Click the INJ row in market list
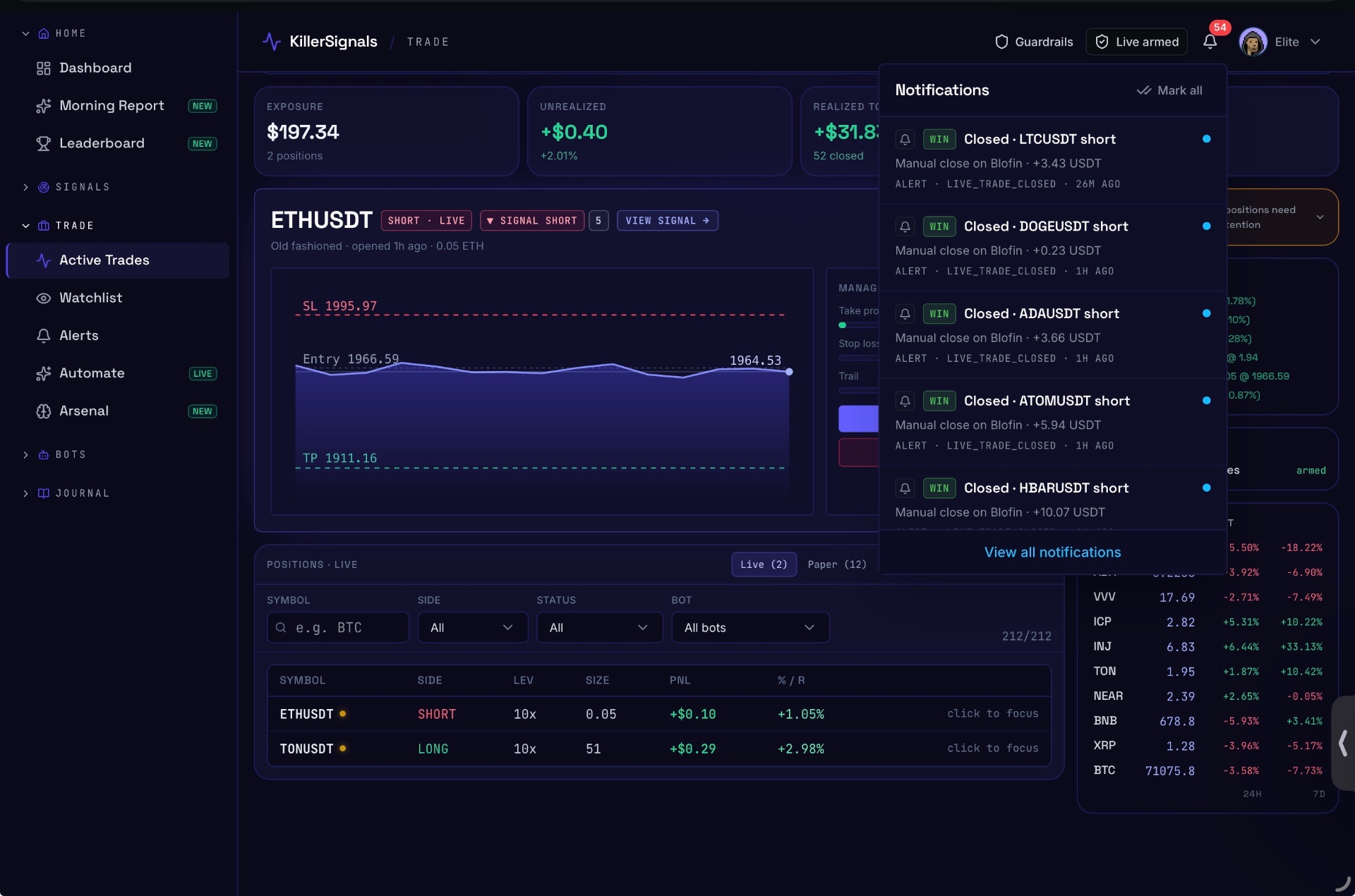 pos(1208,647)
